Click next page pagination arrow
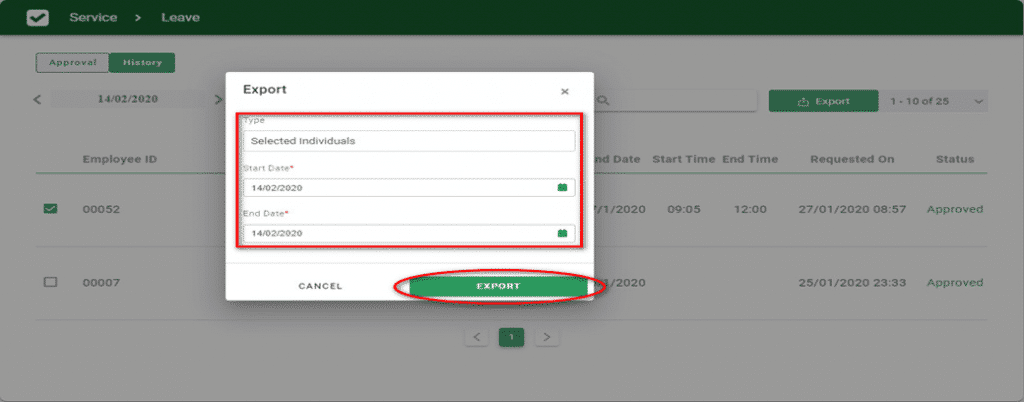Image resolution: width=1024 pixels, height=402 pixels. coord(546,337)
